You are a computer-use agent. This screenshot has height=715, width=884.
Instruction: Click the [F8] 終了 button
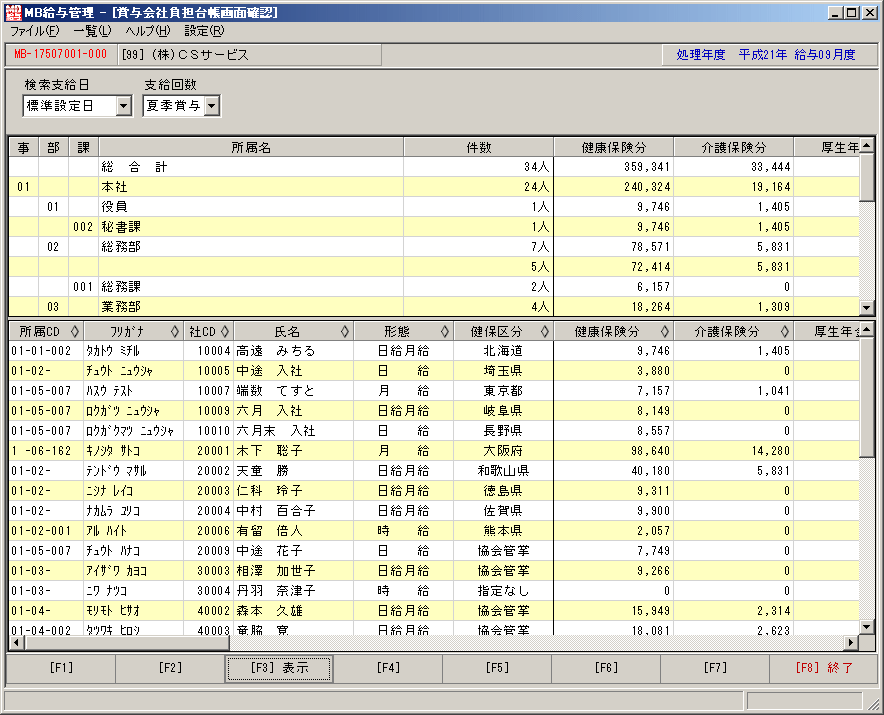tap(824, 668)
